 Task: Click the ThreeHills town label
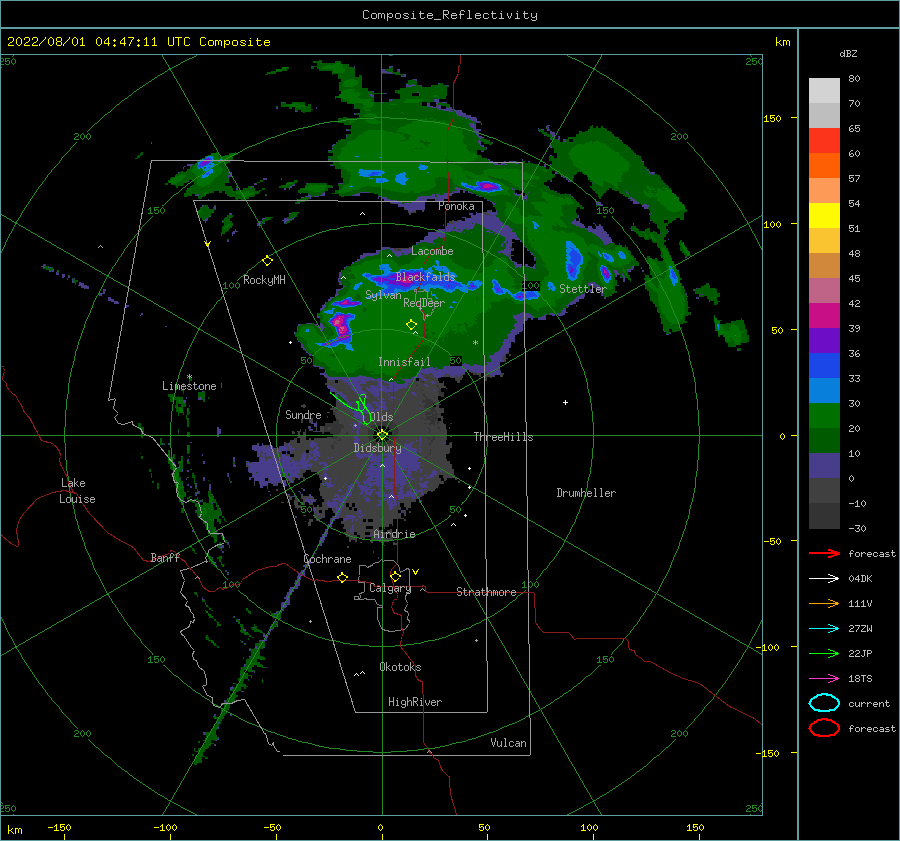pos(503,437)
